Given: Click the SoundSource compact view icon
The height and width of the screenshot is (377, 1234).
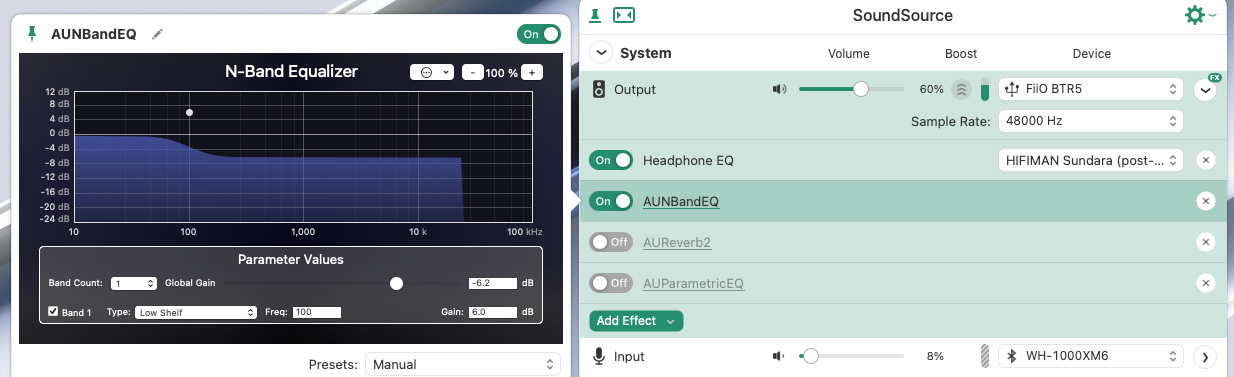Looking at the screenshot, I should coord(624,15).
